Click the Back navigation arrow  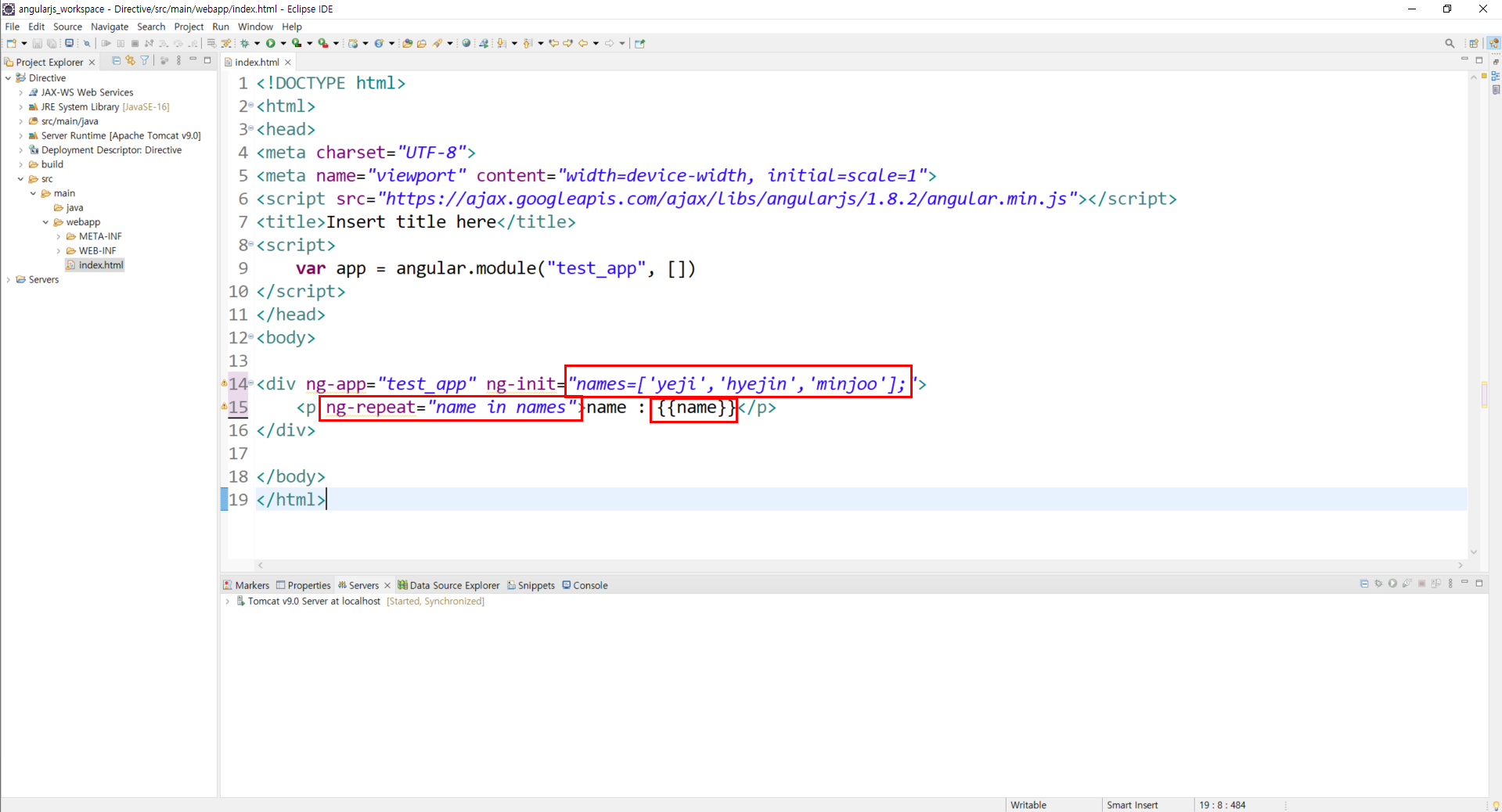[583, 43]
